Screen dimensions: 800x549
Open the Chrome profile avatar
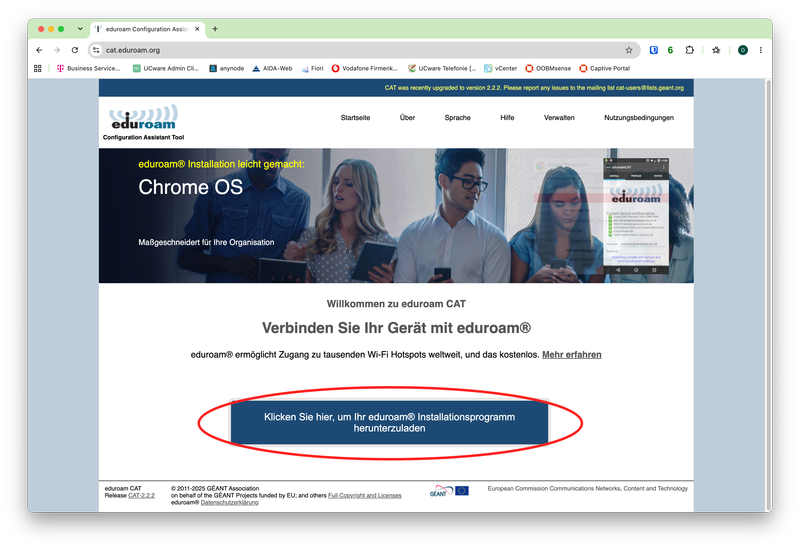743,50
